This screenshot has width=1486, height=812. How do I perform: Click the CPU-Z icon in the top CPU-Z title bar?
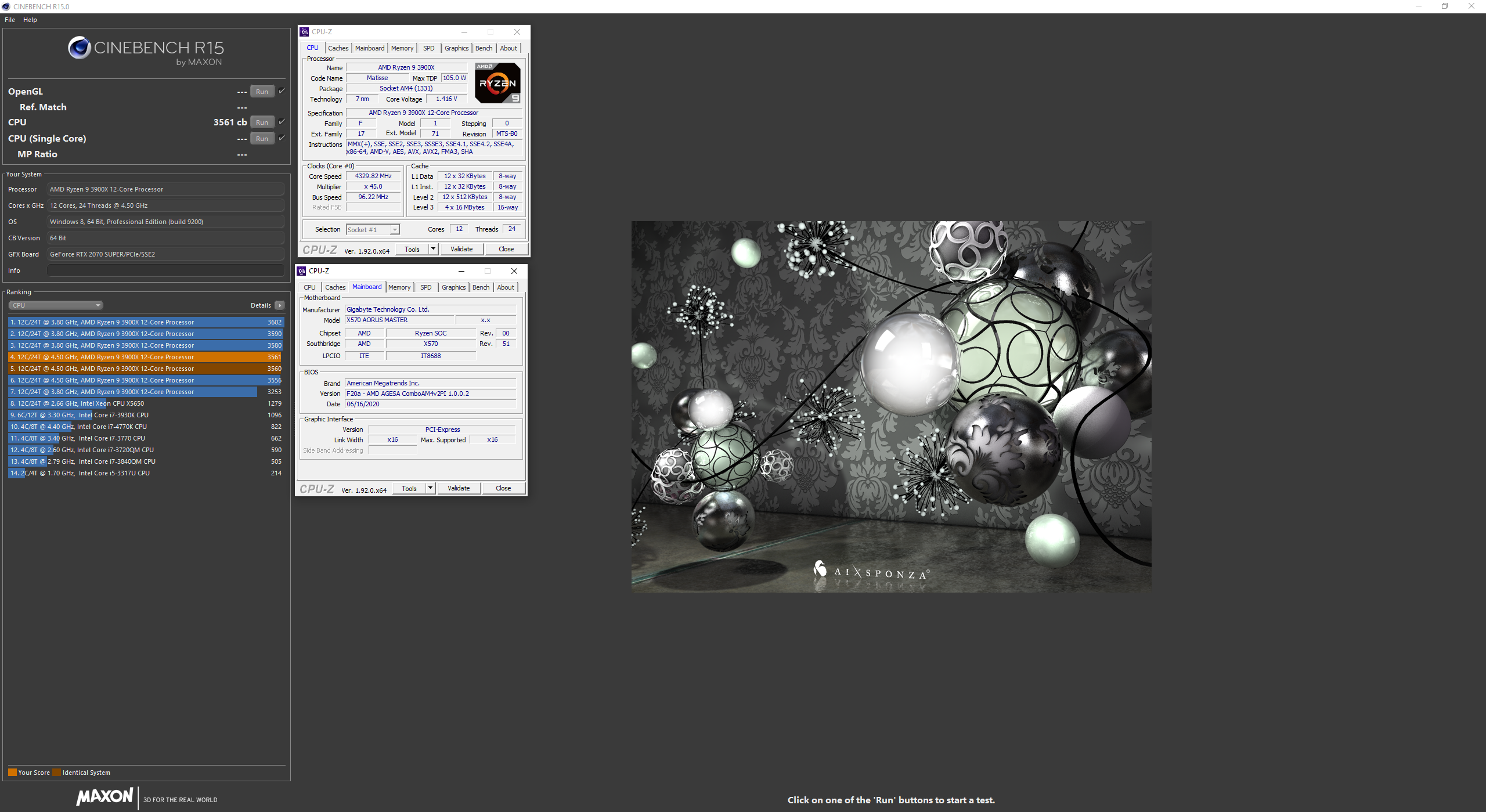304,32
